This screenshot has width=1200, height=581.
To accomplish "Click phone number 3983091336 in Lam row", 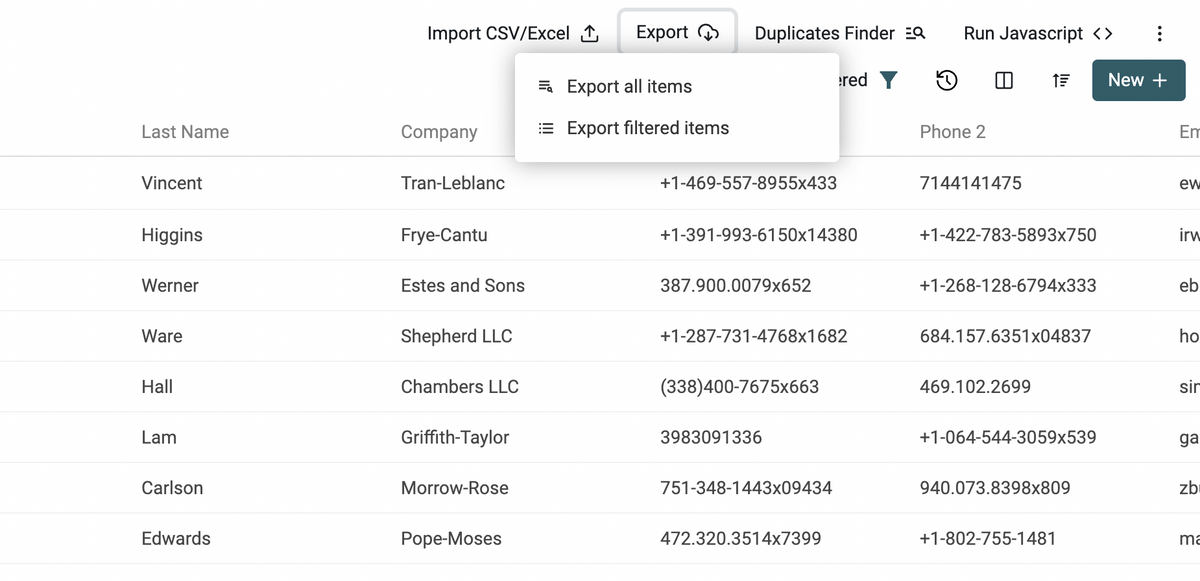I will 711,437.
